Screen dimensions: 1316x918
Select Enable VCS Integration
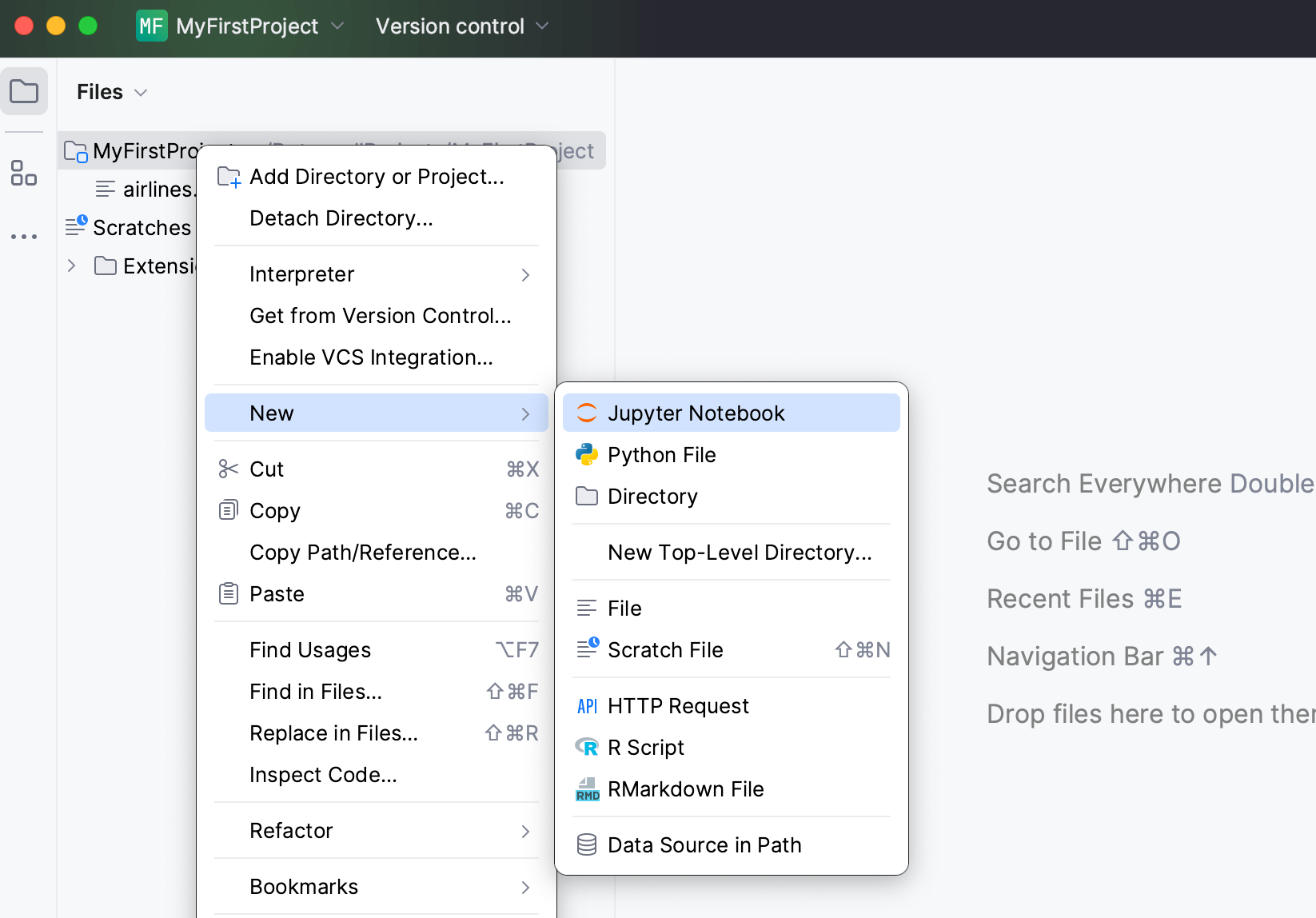[x=371, y=357]
